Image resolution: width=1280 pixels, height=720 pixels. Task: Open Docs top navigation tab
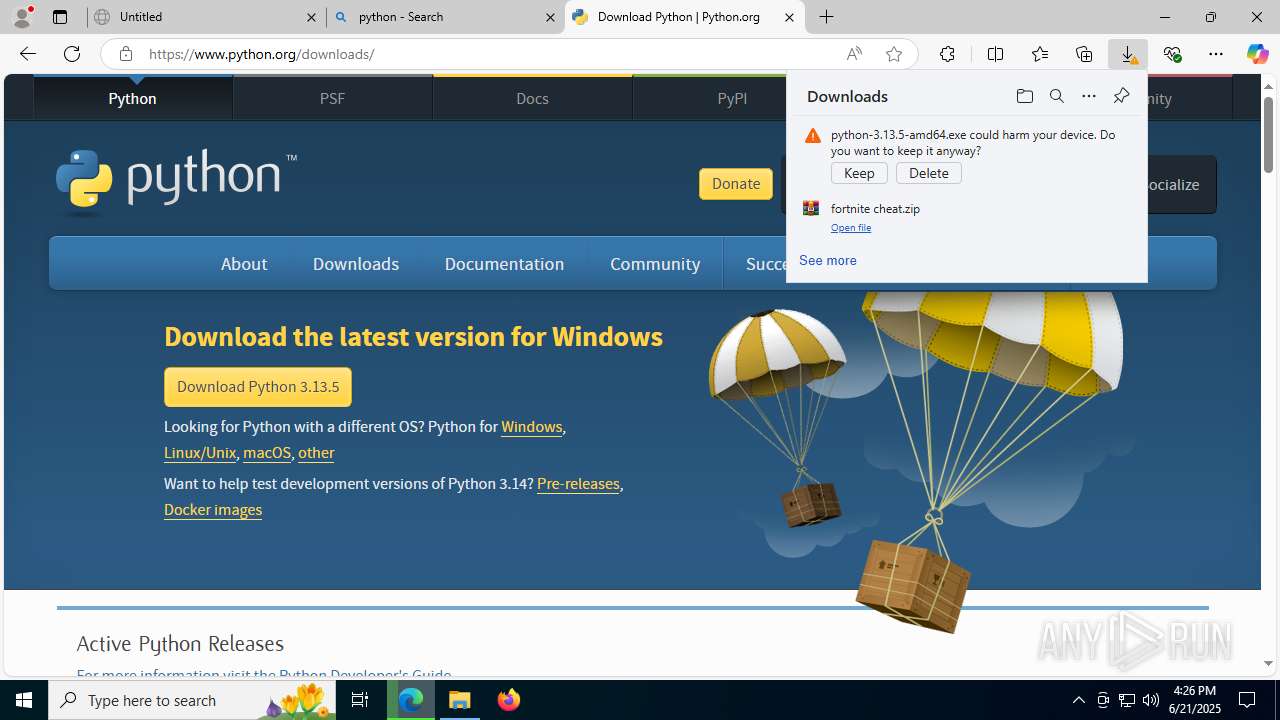[x=532, y=98]
